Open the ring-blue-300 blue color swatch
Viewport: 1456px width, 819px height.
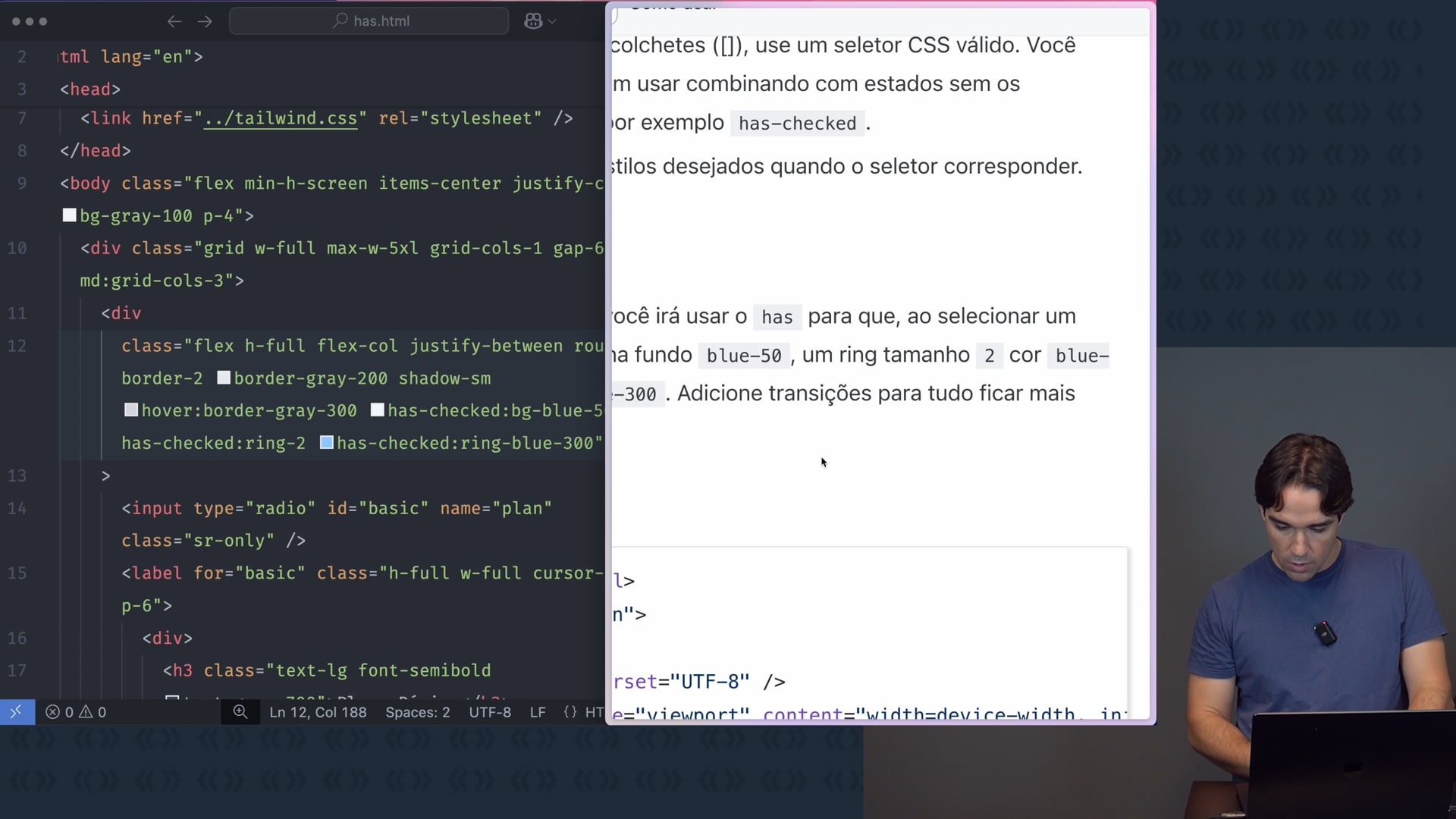tap(326, 443)
